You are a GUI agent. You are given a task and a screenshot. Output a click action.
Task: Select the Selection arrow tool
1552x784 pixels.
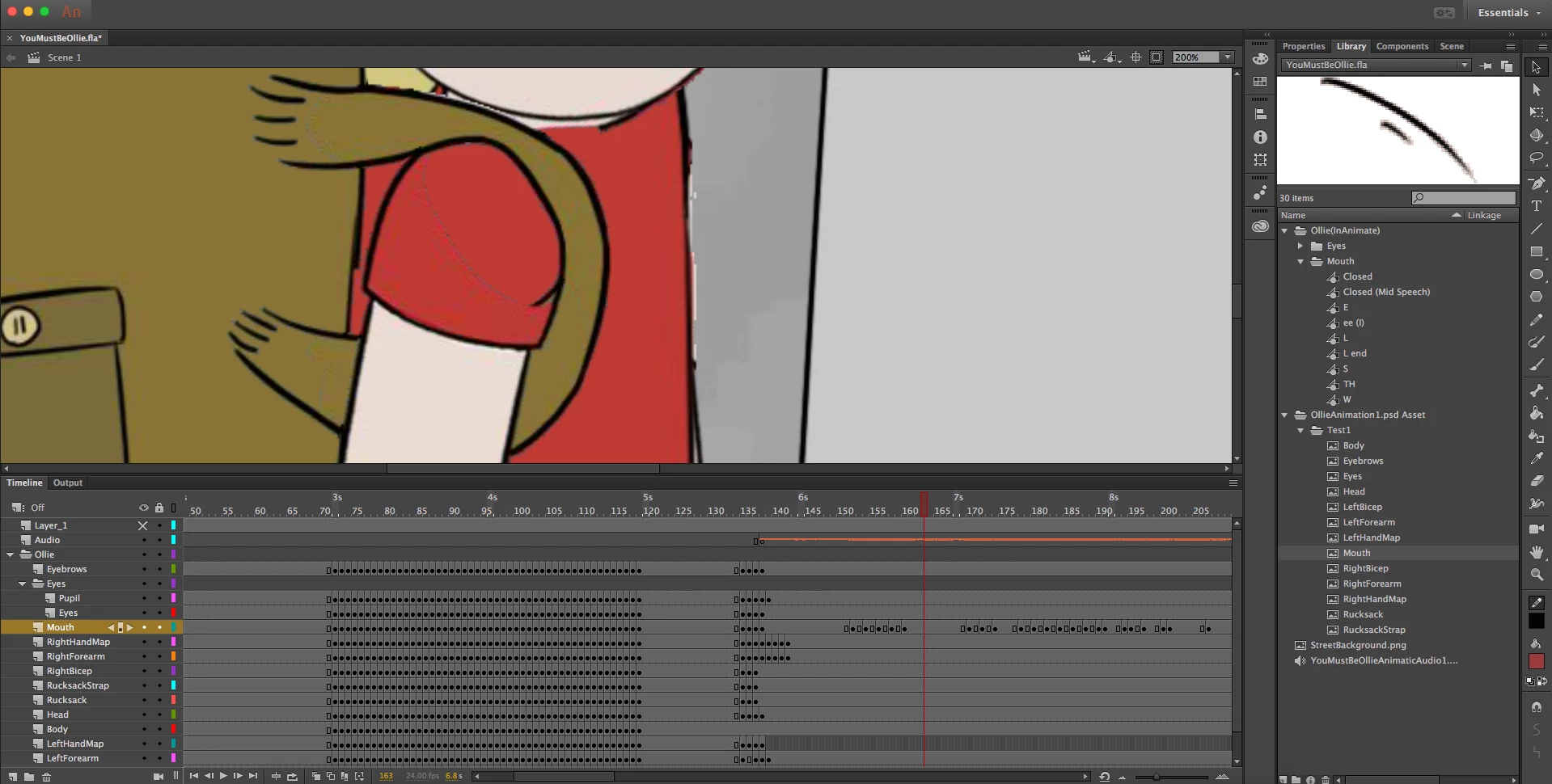[x=1537, y=67]
